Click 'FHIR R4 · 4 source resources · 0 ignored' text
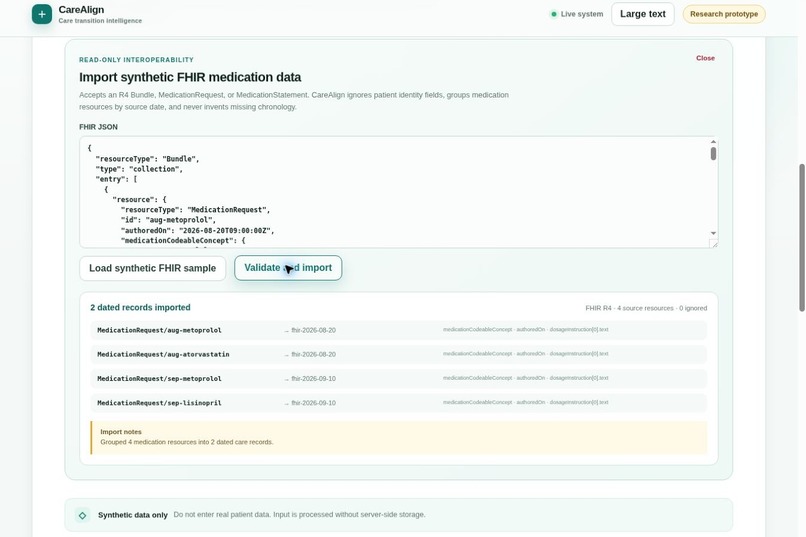This screenshot has width=806, height=537. click(x=646, y=308)
